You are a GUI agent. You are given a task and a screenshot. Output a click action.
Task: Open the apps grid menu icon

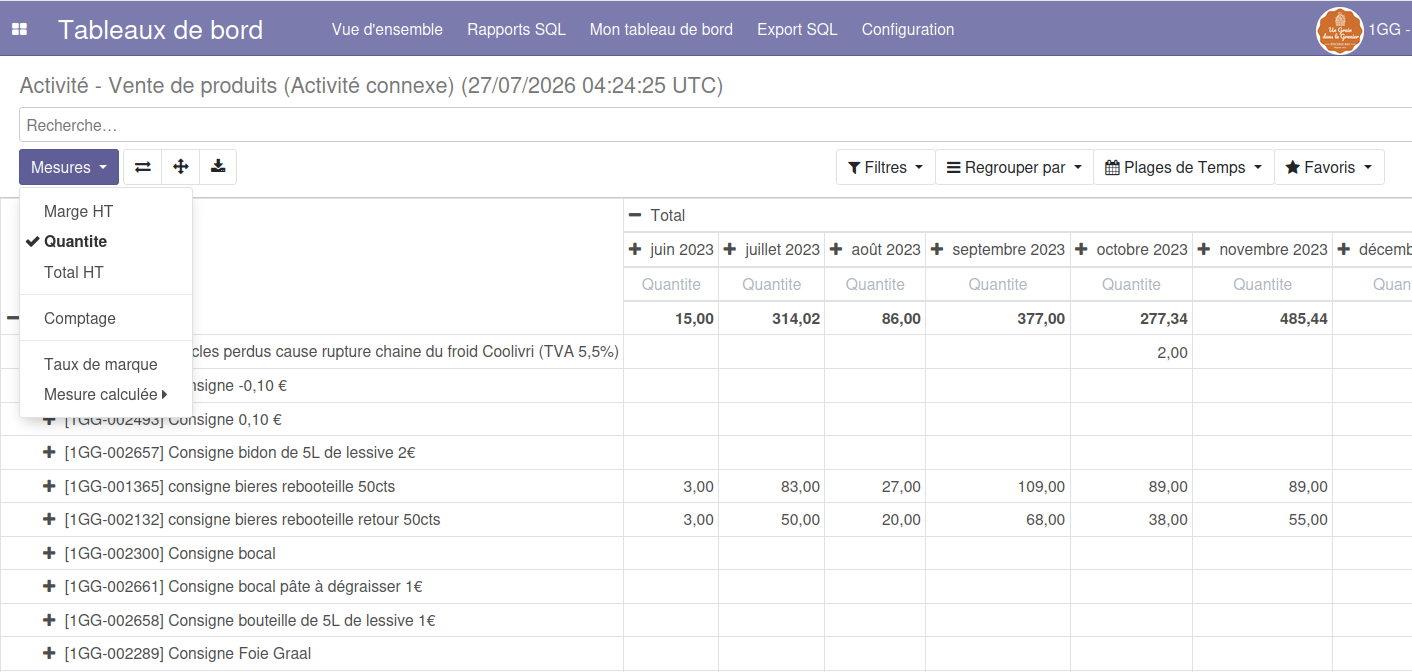[19, 29]
